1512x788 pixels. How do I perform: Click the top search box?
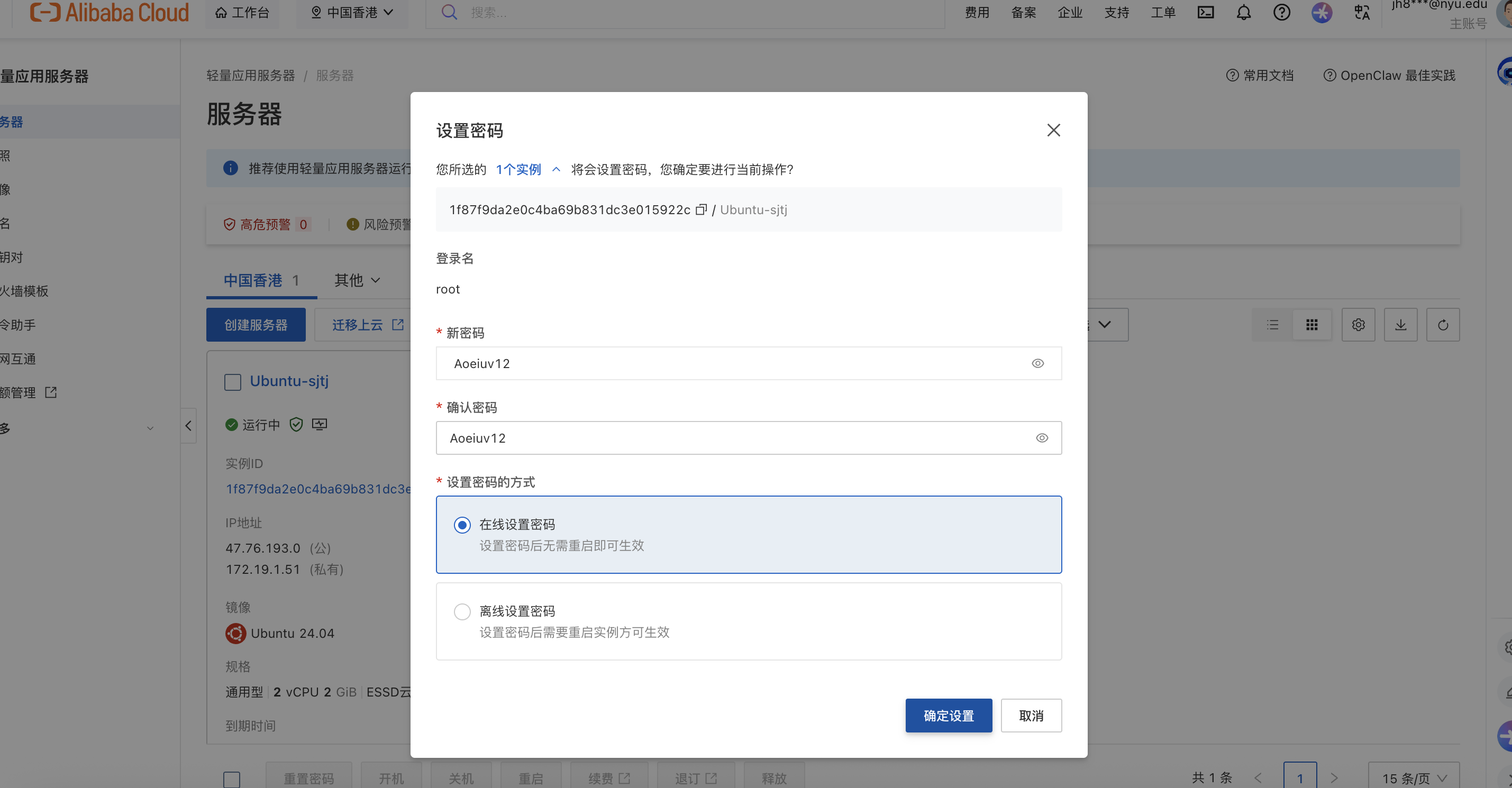point(685,12)
